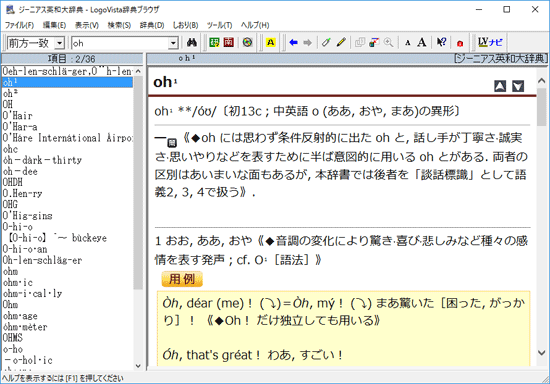Open the しおり(B) menu

point(186,25)
